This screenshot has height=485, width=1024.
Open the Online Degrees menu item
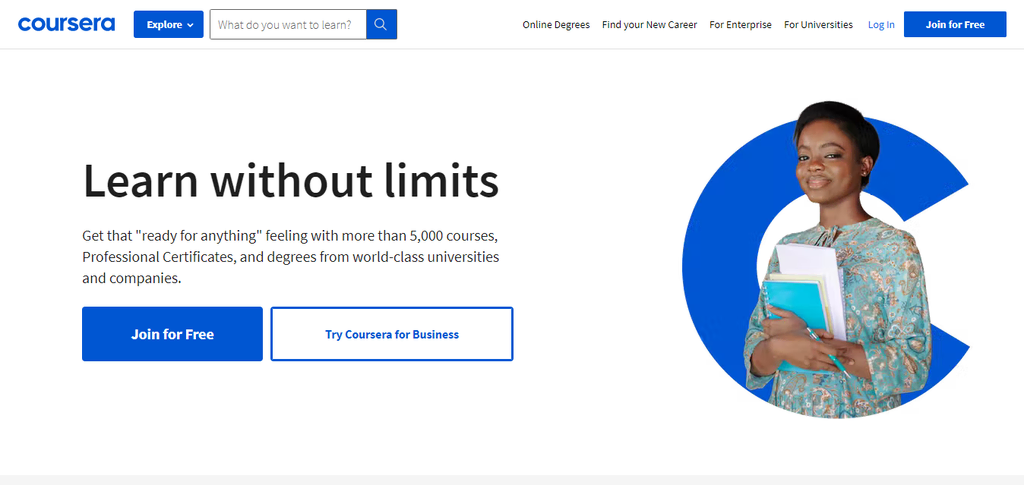[556, 24]
